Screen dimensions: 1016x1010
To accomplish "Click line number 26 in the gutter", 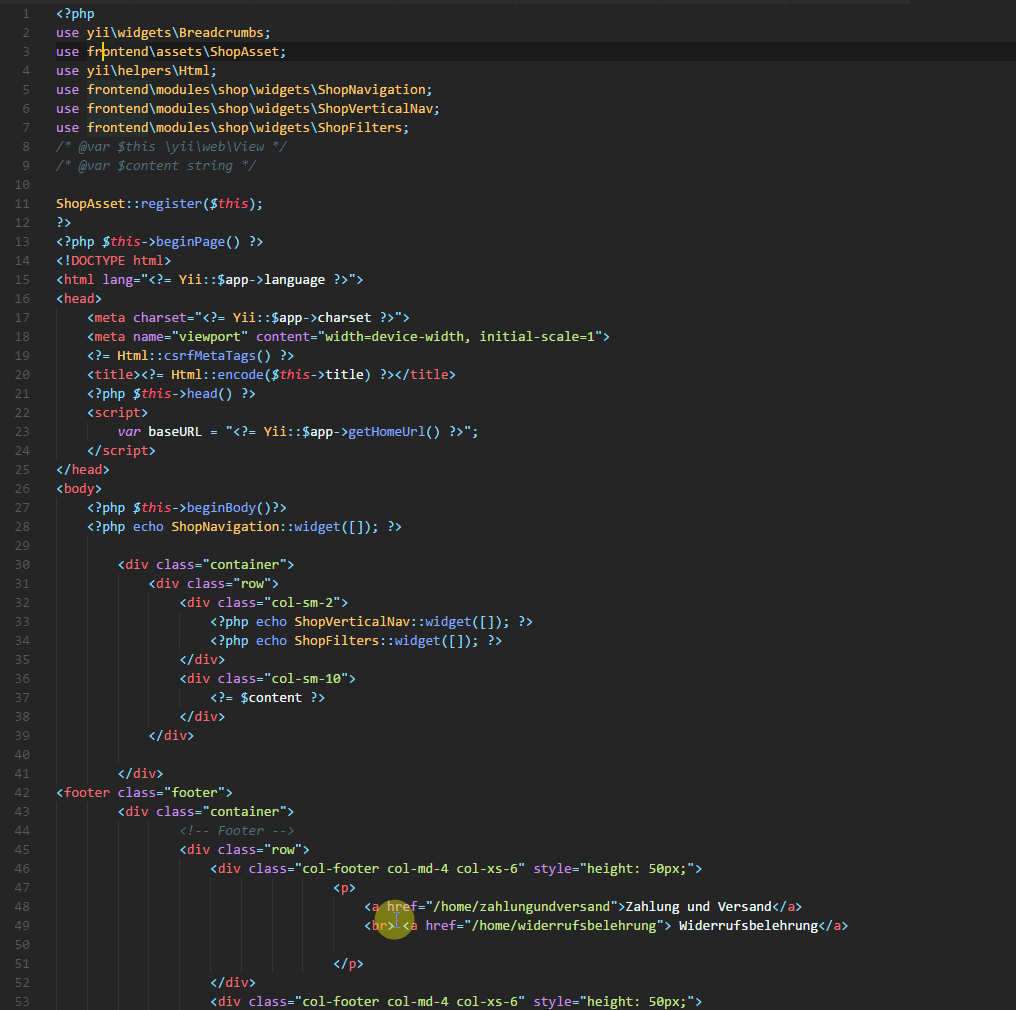I will 22,488.
